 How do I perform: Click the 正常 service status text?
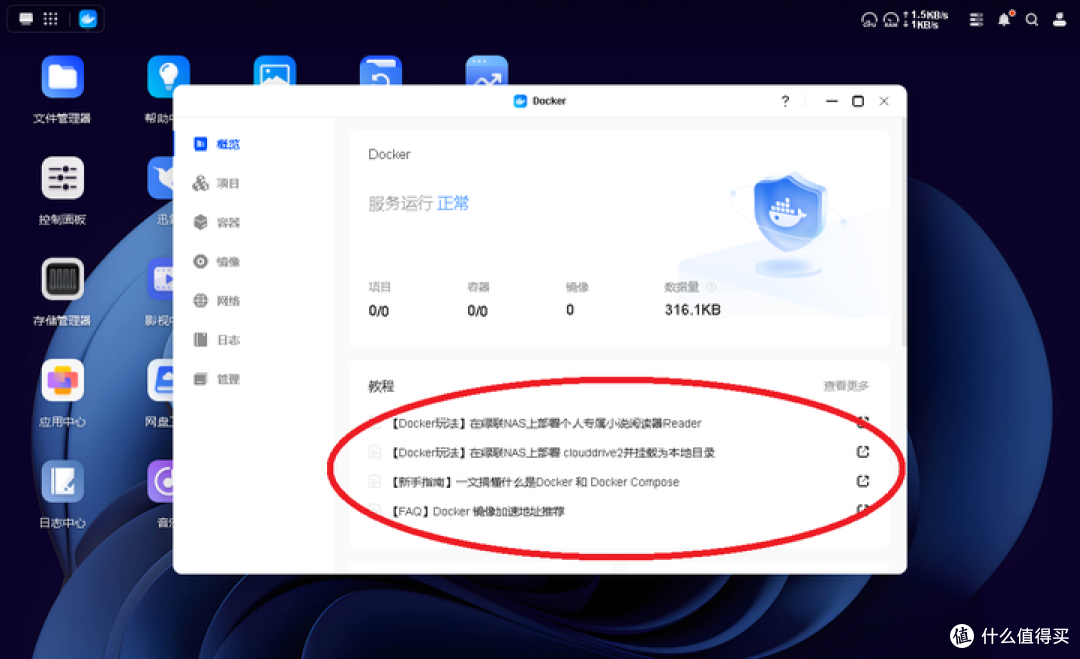[453, 203]
